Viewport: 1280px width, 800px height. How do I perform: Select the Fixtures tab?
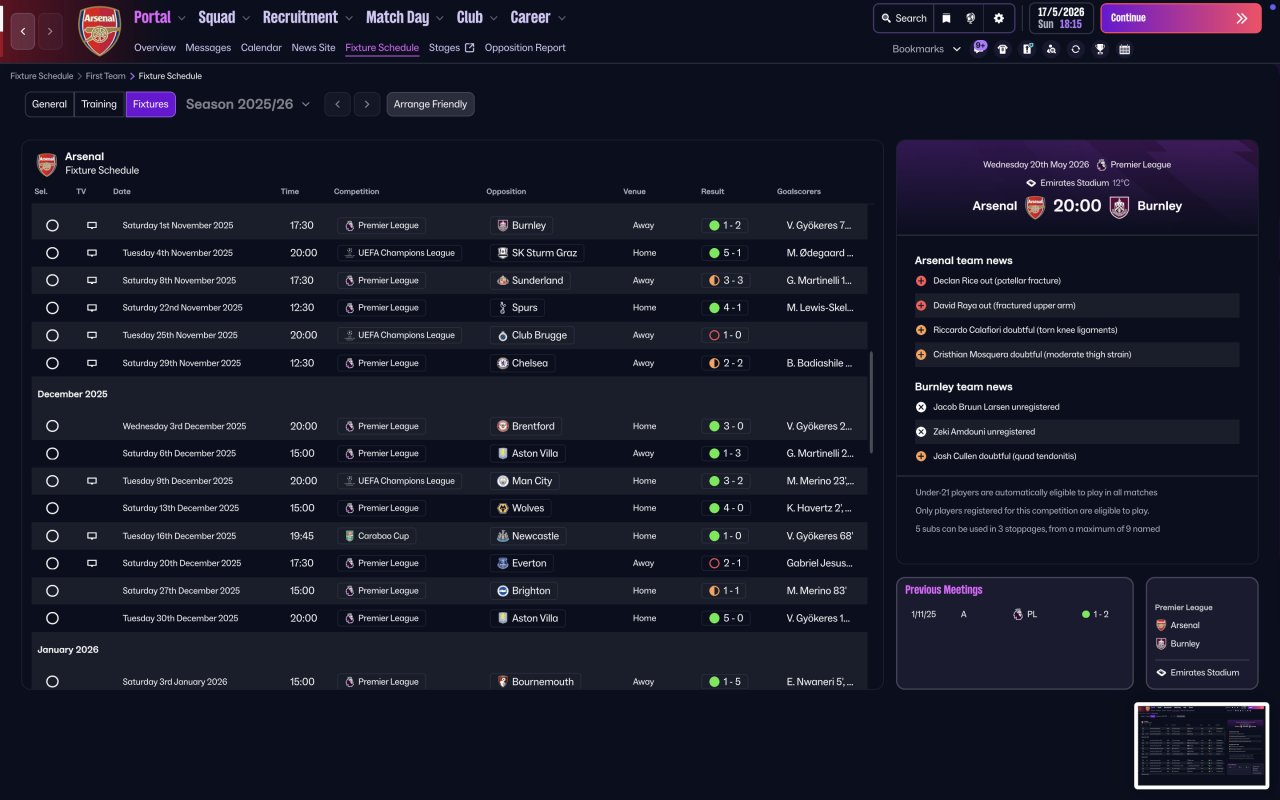click(151, 104)
